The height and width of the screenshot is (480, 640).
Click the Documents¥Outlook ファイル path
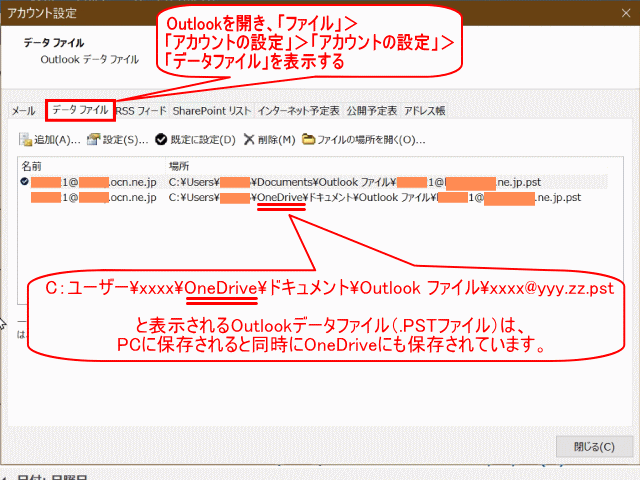point(355,182)
